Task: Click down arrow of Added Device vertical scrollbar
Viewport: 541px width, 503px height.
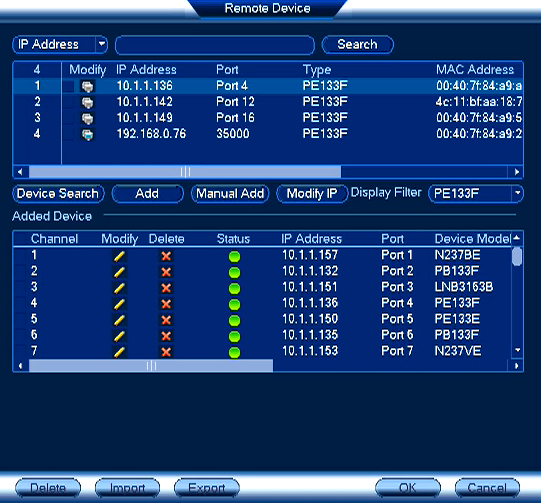Action: [x=517, y=350]
